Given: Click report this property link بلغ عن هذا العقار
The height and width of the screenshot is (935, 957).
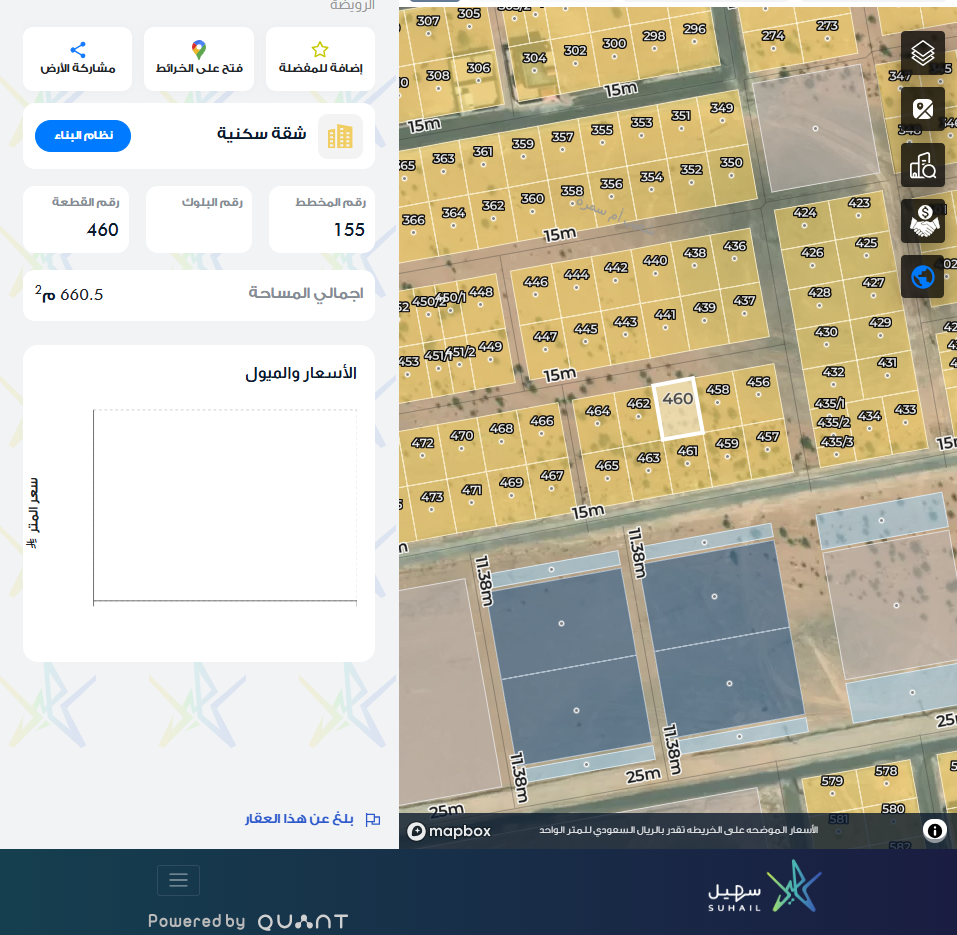Looking at the screenshot, I should tap(299, 819).
